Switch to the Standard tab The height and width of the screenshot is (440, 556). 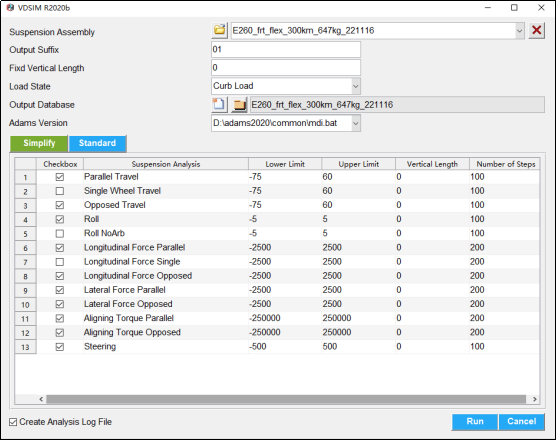(98, 143)
